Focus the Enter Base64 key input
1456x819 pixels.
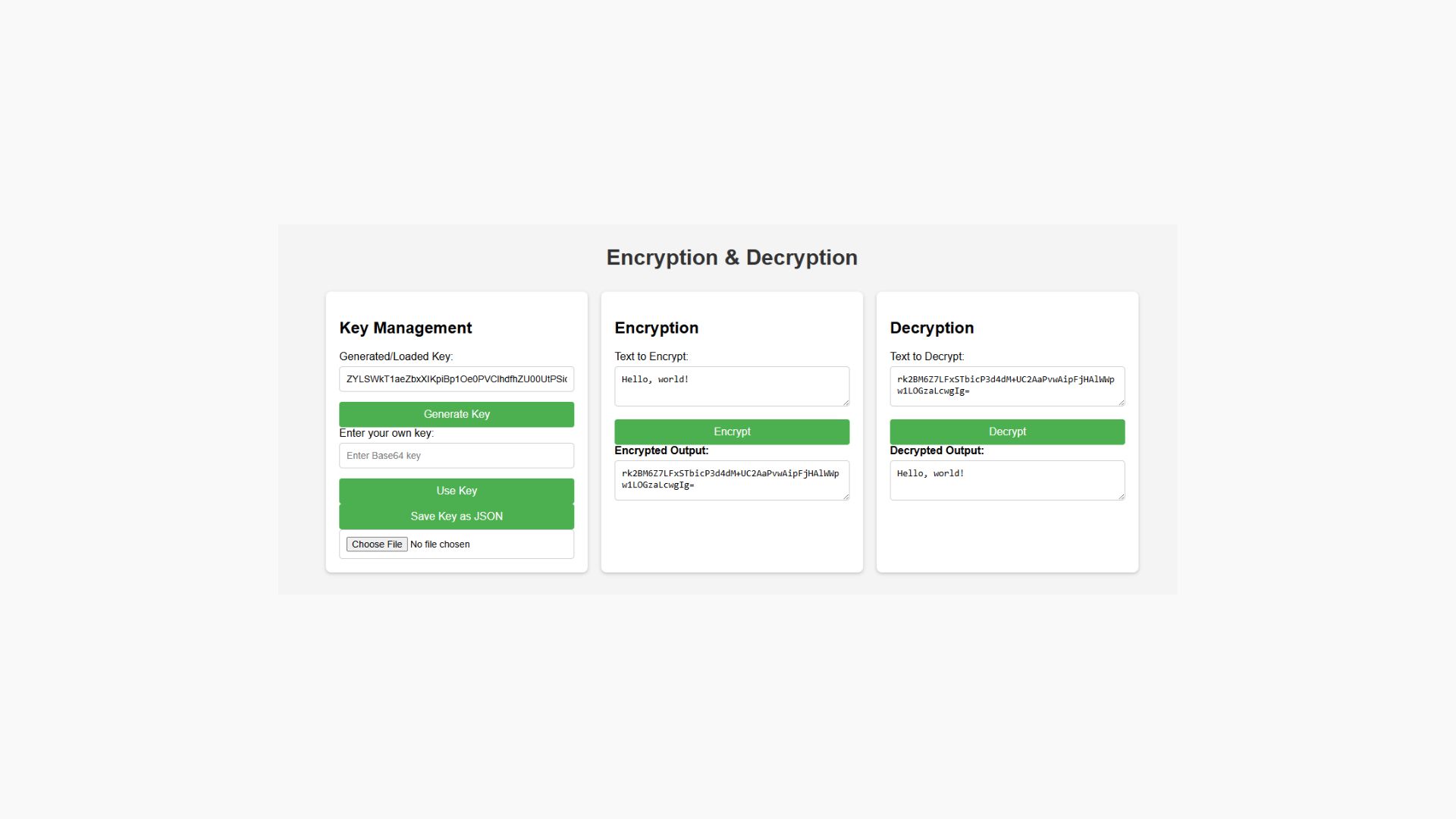[457, 456]
